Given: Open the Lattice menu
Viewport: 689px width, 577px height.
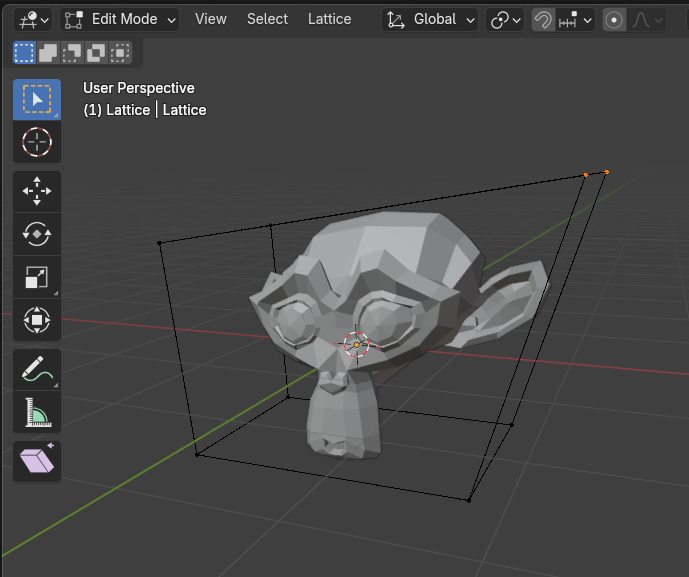Looking at the screenshot, I should click(x=330, y=19).
